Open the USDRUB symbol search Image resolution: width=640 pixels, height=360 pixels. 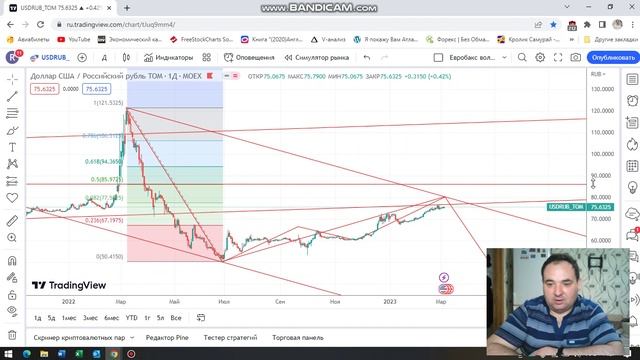(x=50, y=58)
